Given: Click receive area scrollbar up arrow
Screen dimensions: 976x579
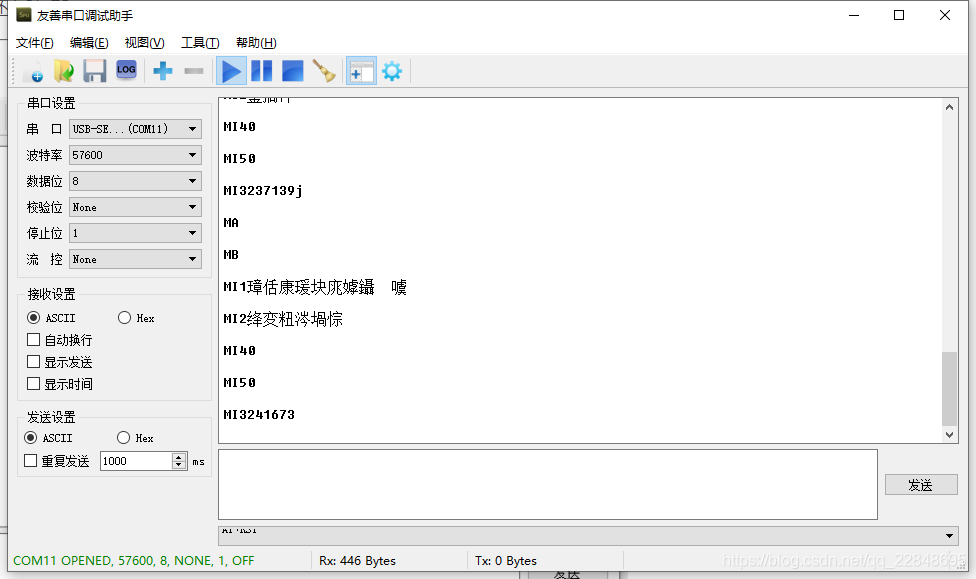Looking at the screenshot, I should pos(949,107).
